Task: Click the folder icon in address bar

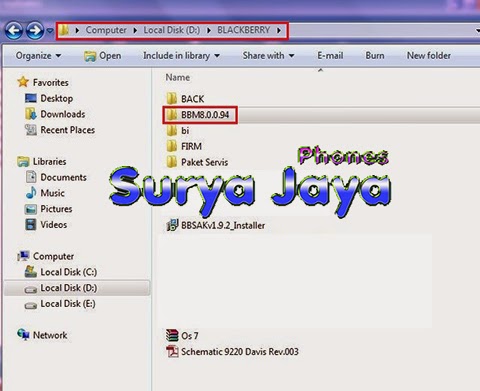Action: pyautogui.click(x=64, y=30)
